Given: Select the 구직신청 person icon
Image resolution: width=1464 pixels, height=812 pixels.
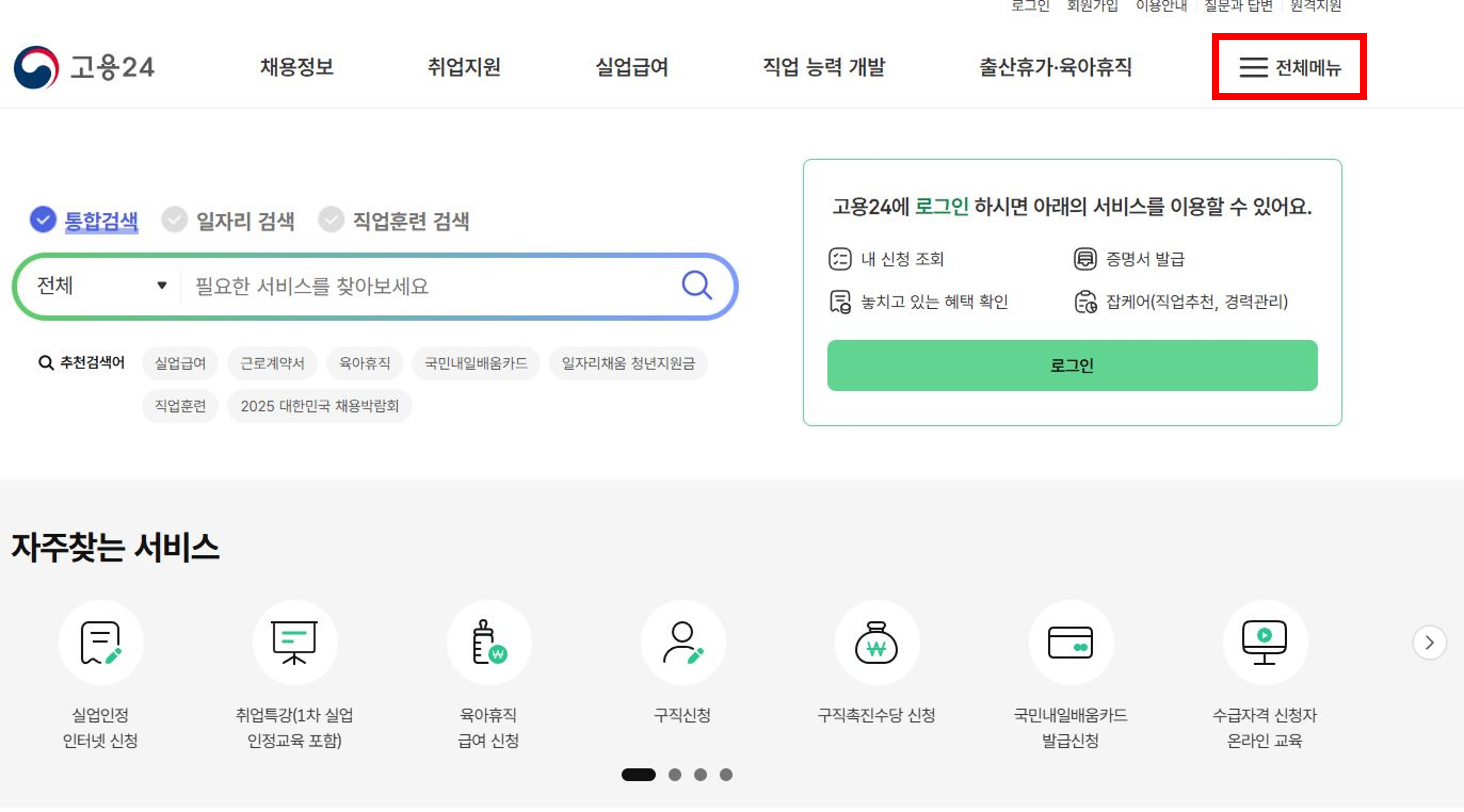Looking at the screenshot, I should tap(682, 642).
